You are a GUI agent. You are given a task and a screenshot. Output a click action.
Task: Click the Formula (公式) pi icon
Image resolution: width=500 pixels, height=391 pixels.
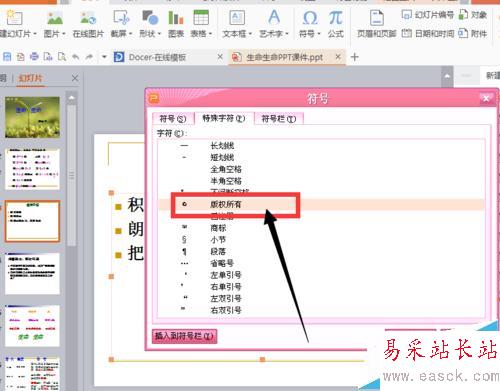point(335,17)
